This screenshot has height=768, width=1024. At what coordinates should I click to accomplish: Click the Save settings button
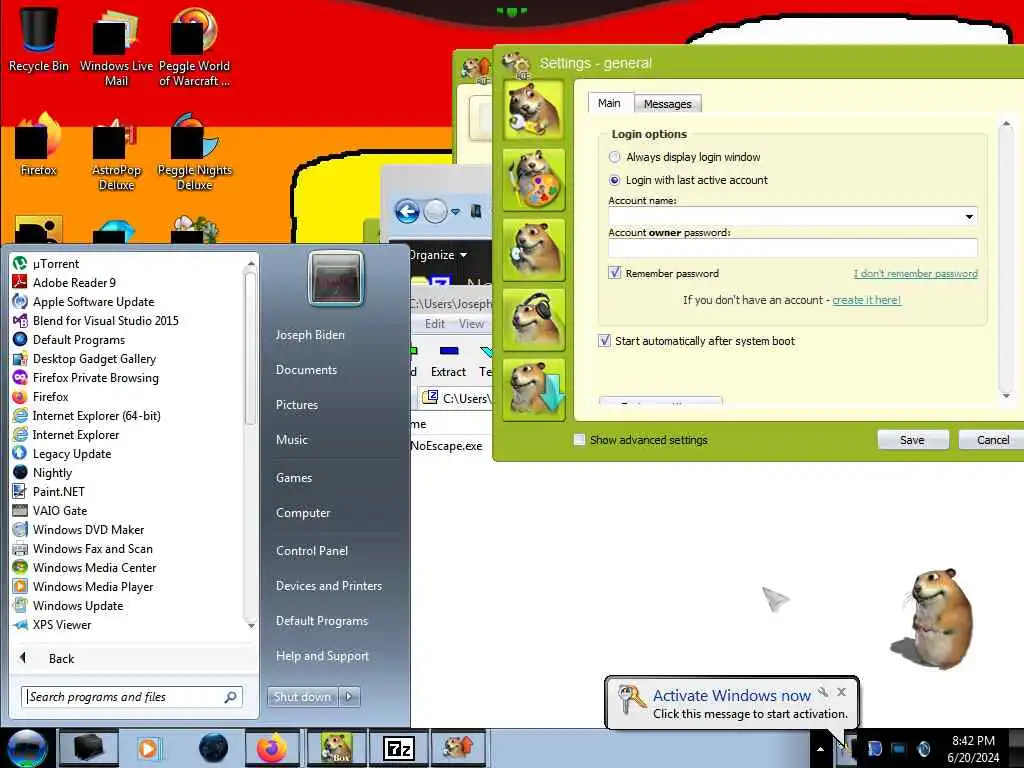(912, 440)
